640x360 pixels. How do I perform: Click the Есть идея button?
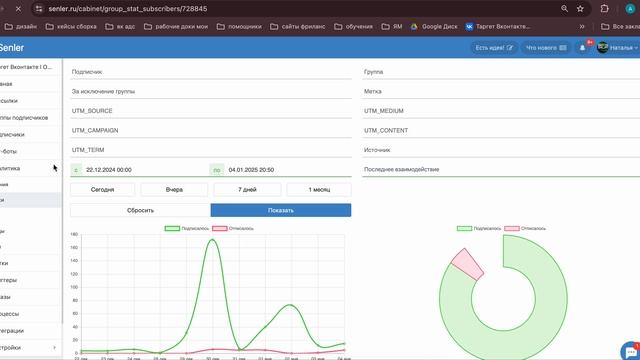point(494,48)
